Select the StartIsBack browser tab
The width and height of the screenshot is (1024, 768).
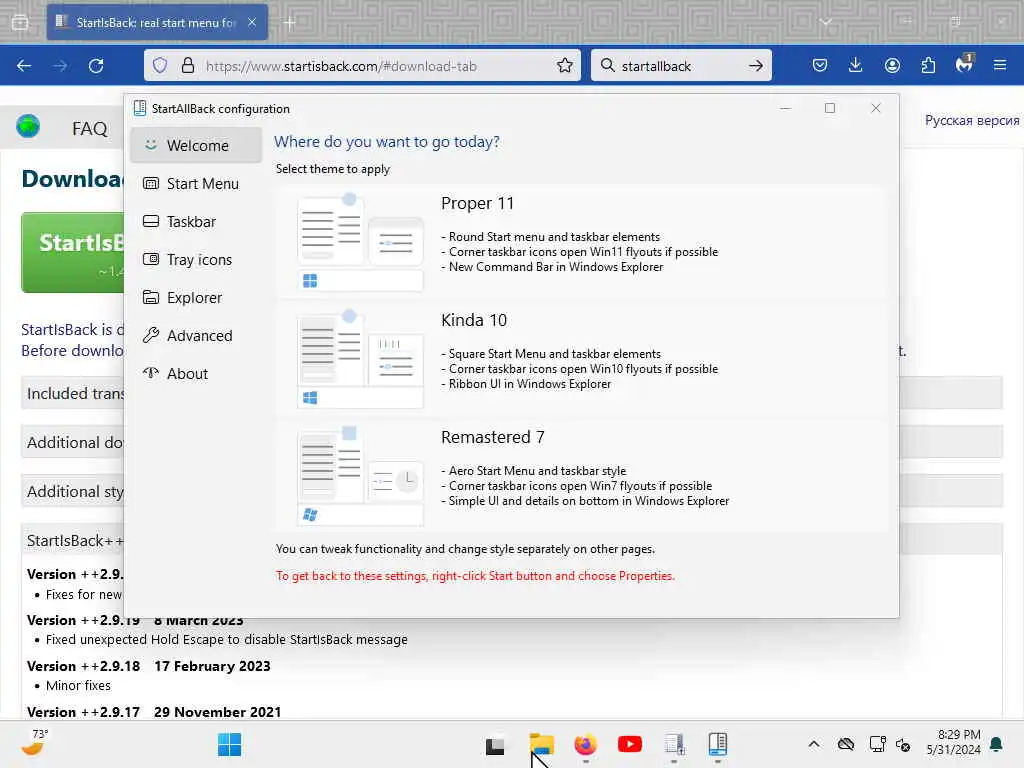pos(157,22)
